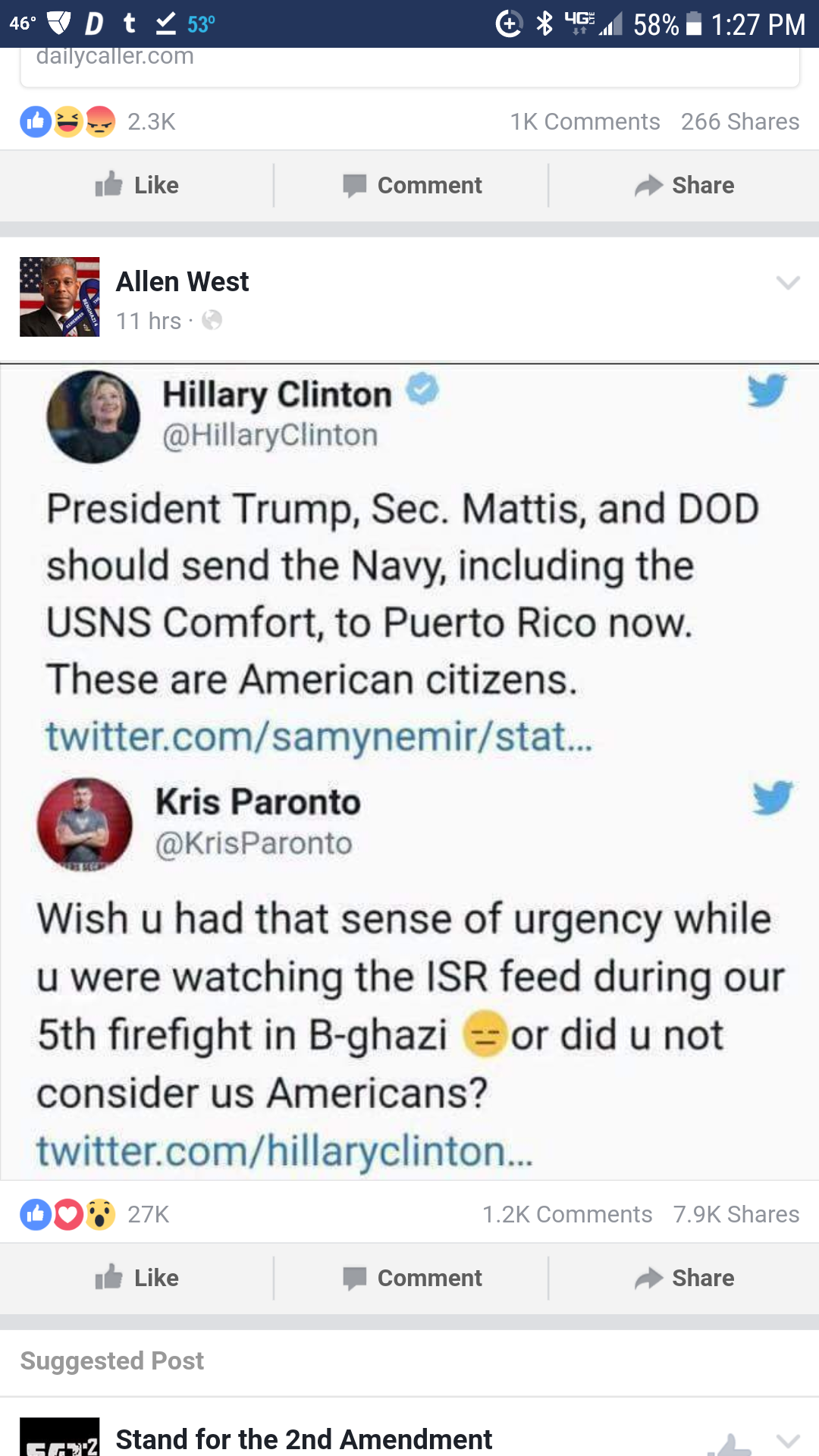Open the 1K Comments on dailycaller post
This screenshot has height=1456, width=819.
click(585, 121)
